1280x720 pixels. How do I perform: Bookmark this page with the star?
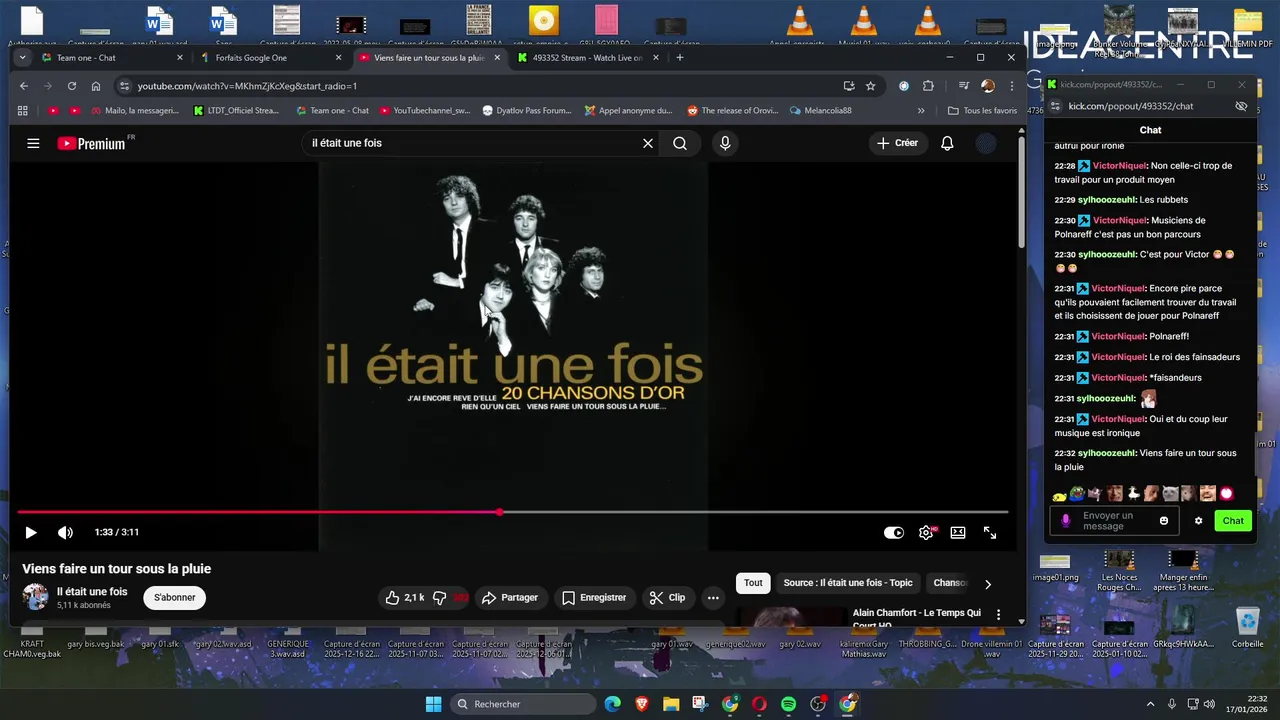point(870,86)
